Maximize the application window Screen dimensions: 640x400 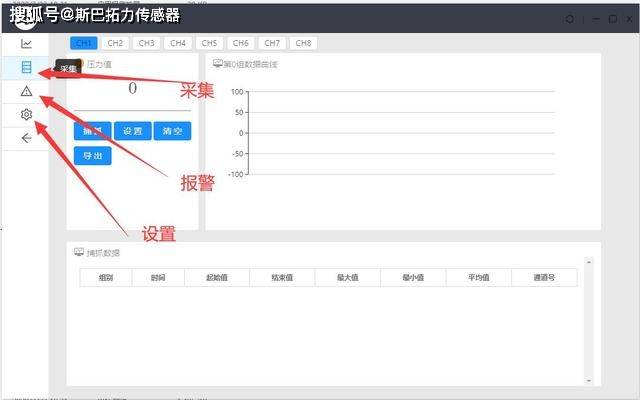click(613, 19)
